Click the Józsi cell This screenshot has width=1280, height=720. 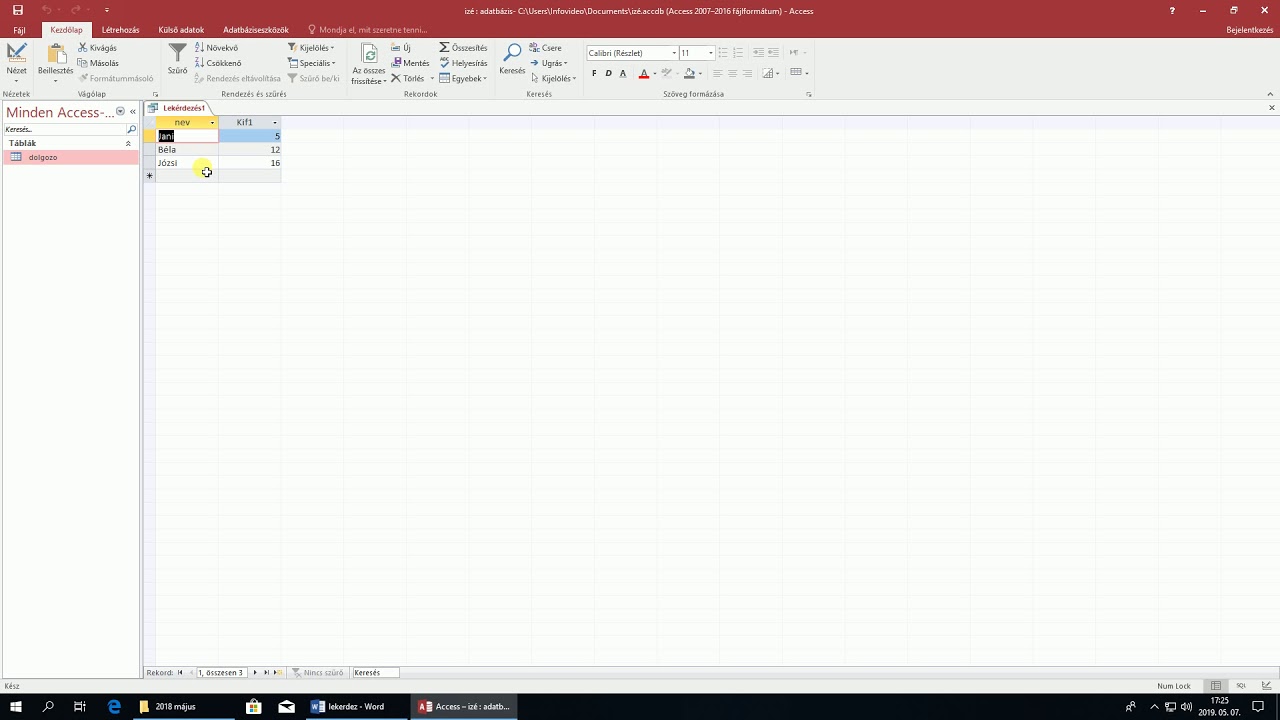click(187, 163)
